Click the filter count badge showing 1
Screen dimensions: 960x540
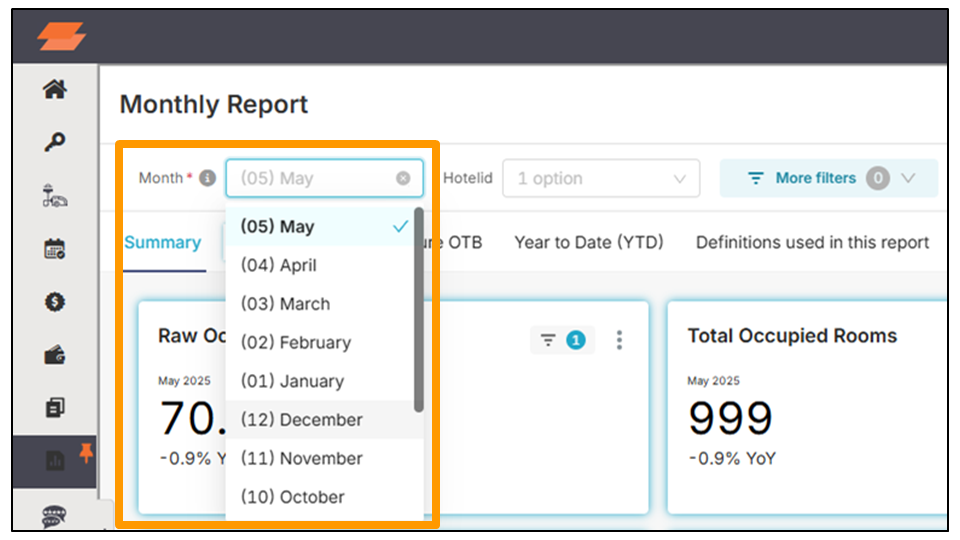coord(576,340)
